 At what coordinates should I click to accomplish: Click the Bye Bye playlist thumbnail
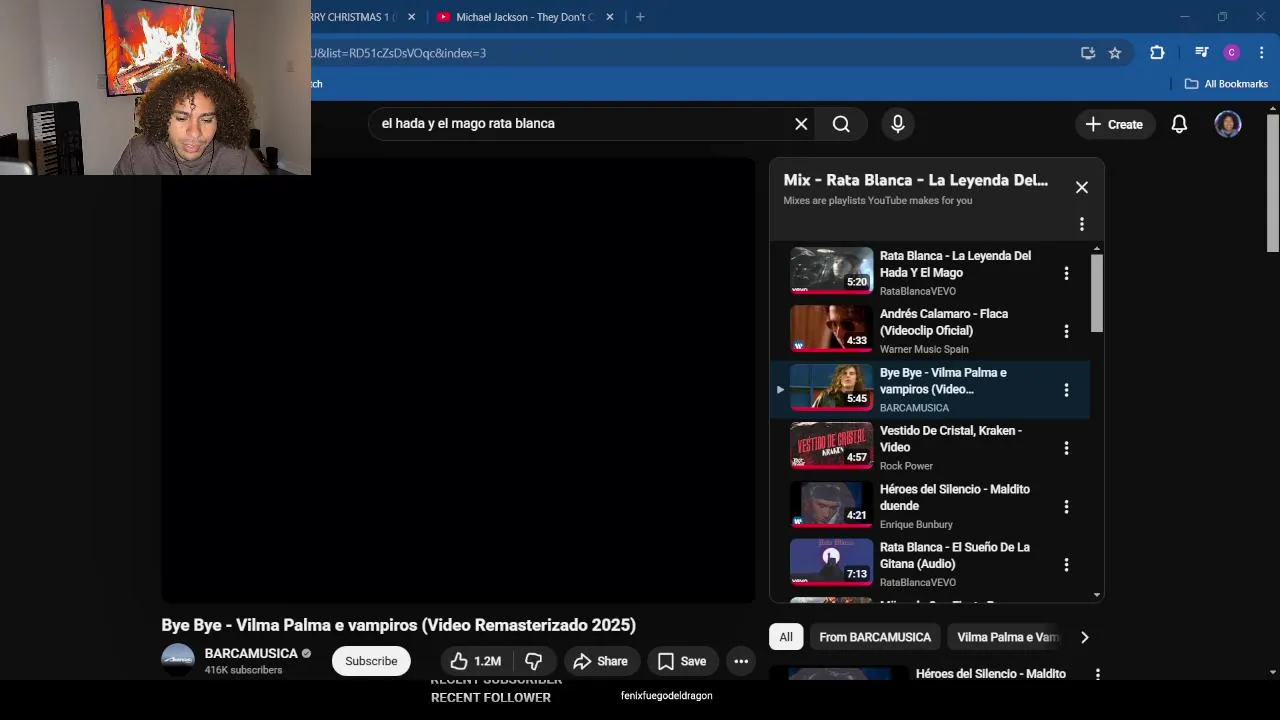(831, 387)
